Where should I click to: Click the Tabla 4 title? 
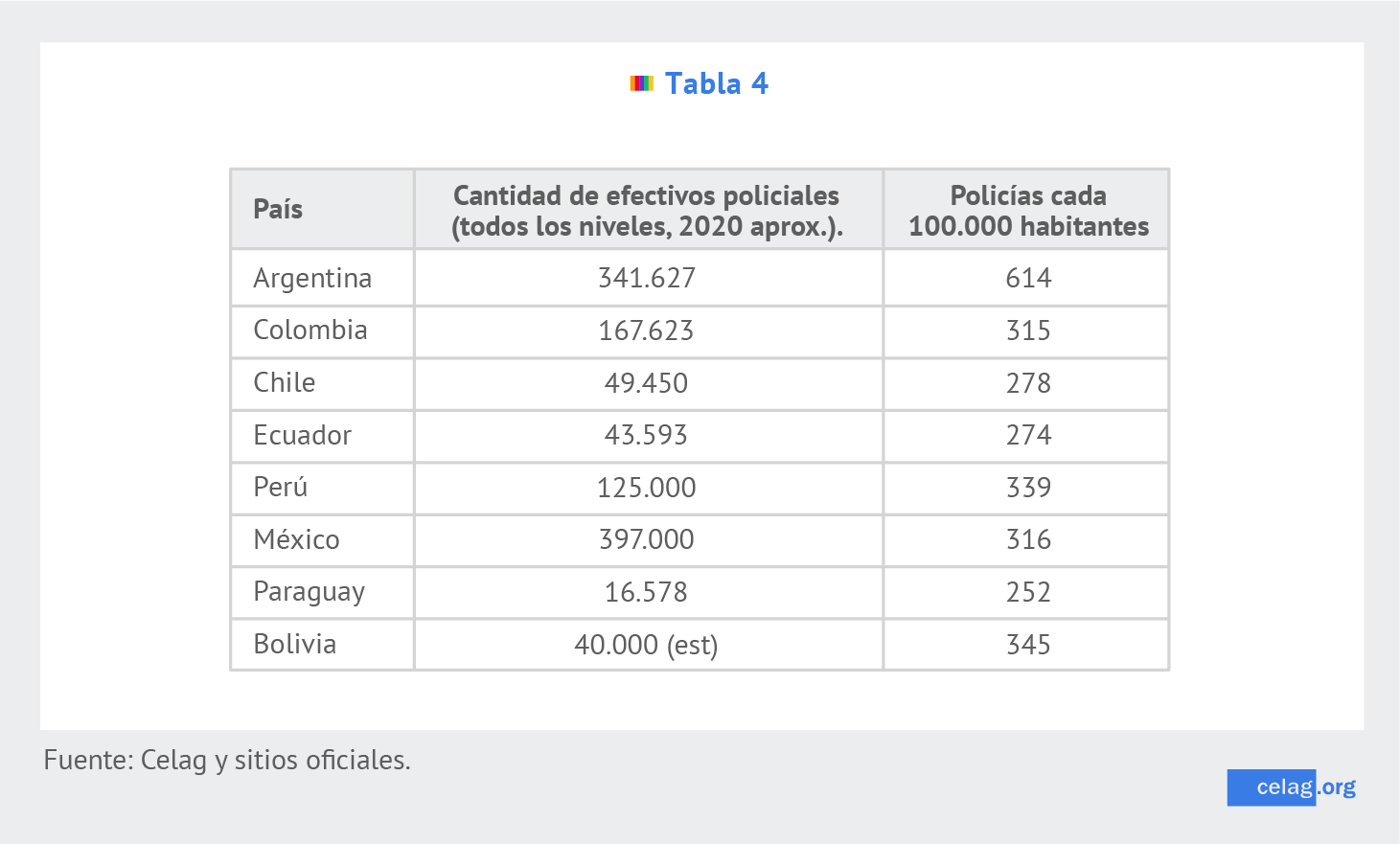(x=716, y=83)
